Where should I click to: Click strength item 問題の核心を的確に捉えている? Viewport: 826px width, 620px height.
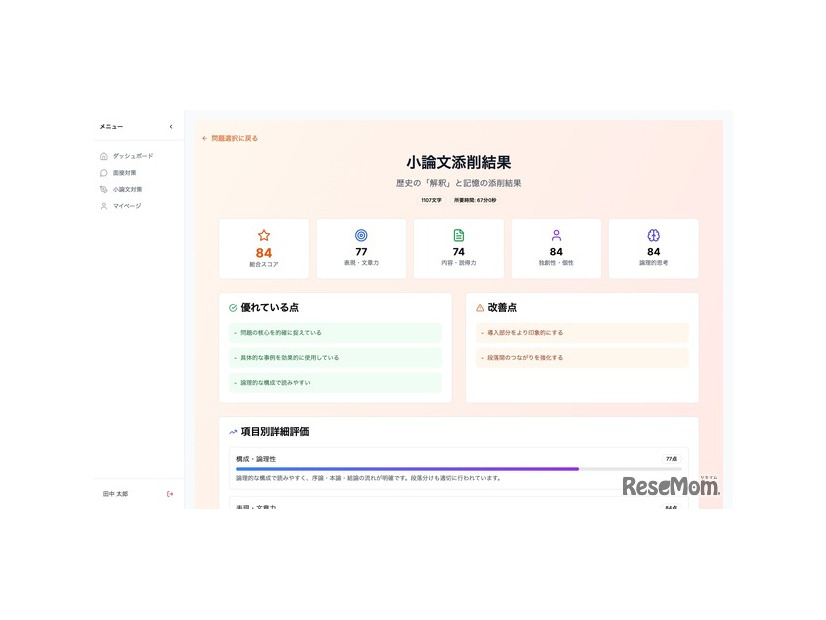click(x=336, y=333)
